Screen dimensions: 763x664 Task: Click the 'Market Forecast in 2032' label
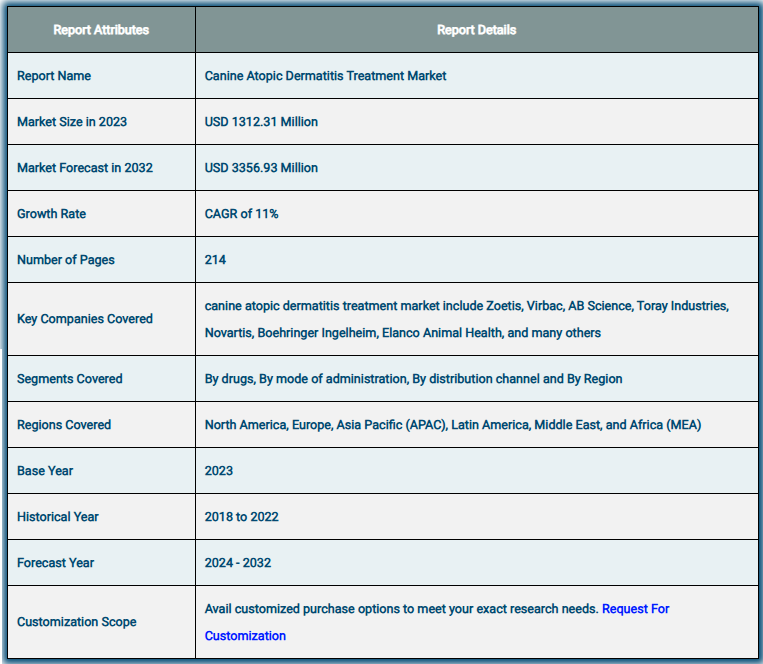coord(85,168)
